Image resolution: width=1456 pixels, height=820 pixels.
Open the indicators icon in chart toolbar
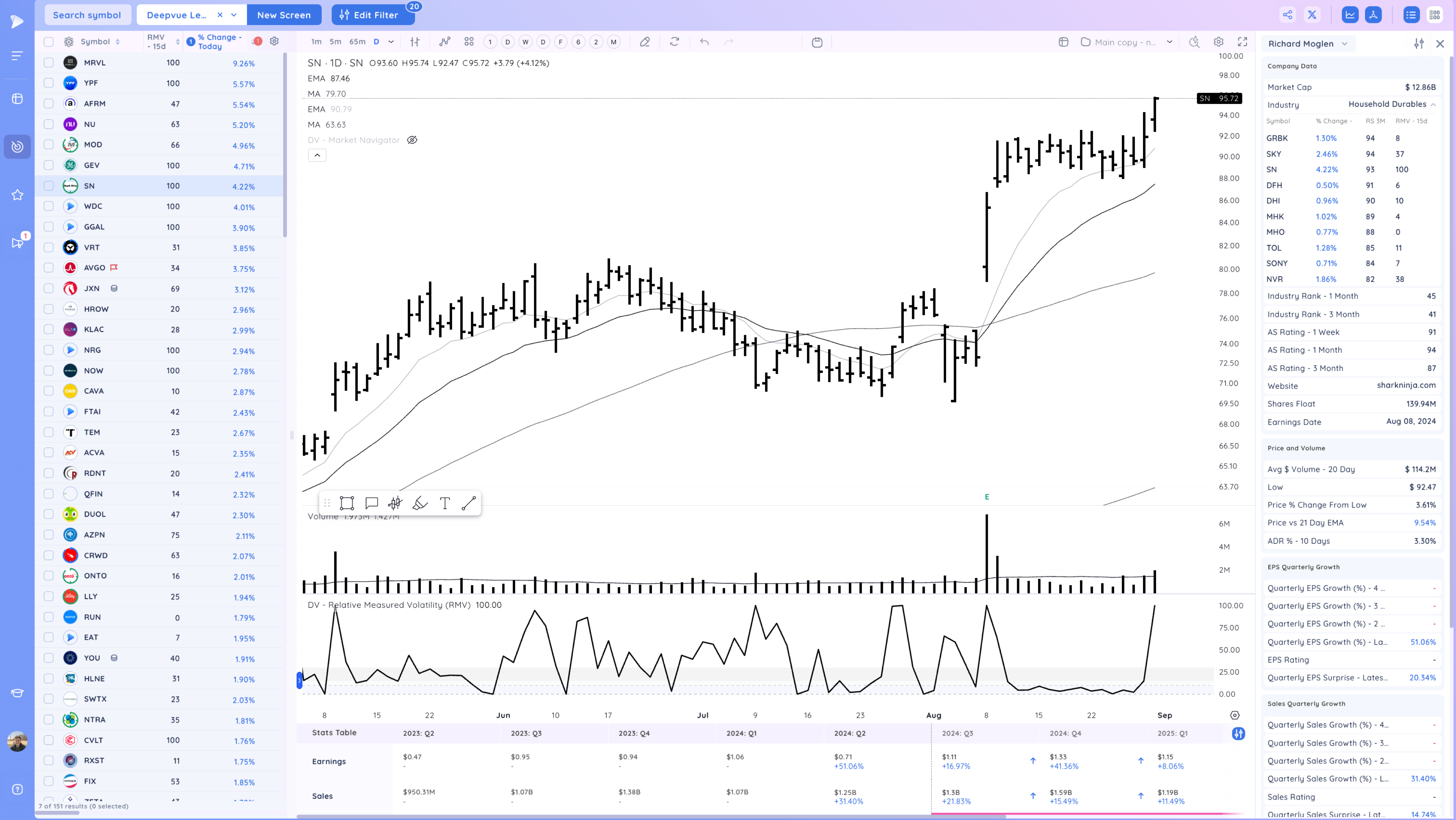445,42
